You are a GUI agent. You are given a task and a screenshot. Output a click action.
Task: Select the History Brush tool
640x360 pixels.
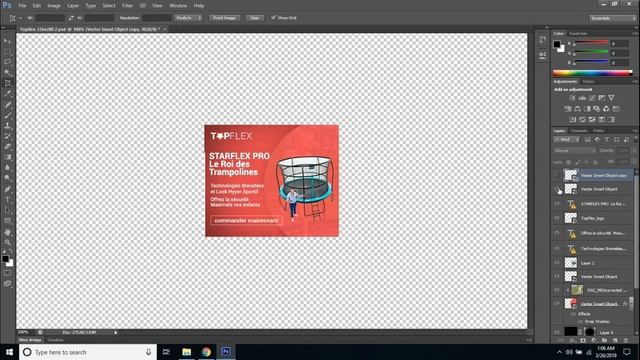[x=7, y=136]
